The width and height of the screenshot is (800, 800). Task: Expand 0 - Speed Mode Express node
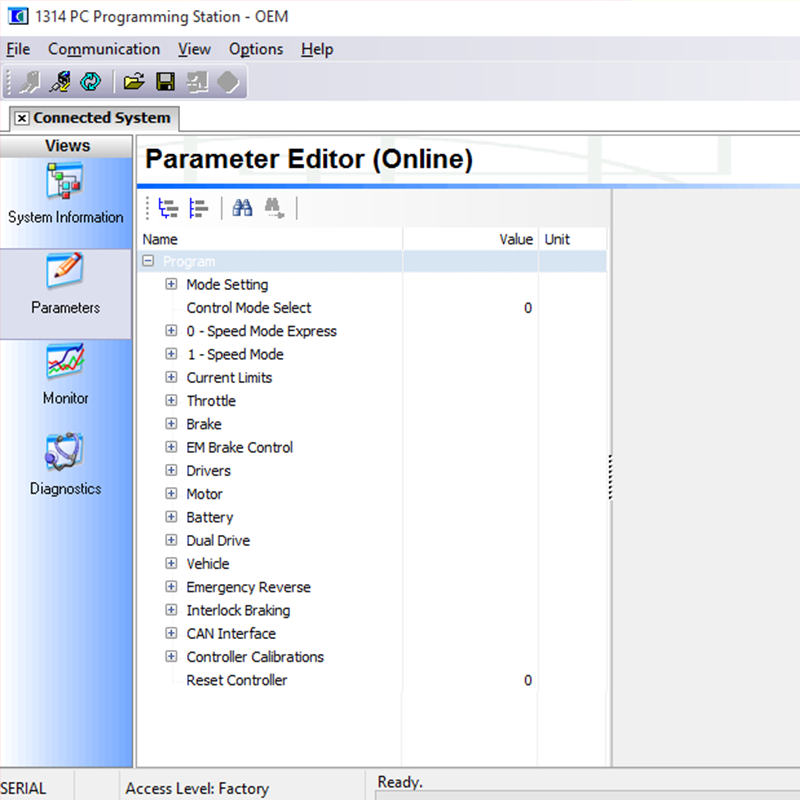[x=171, y=331]
